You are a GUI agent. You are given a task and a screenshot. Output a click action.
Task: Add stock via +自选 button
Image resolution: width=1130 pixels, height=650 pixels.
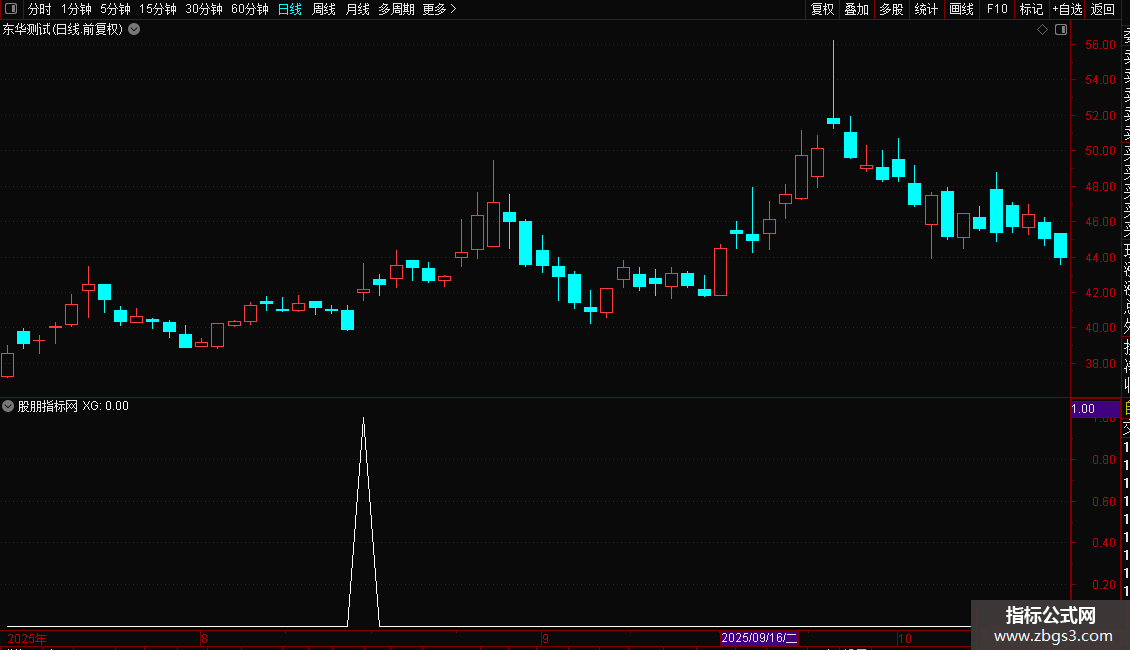click(x=1067, y=9)
